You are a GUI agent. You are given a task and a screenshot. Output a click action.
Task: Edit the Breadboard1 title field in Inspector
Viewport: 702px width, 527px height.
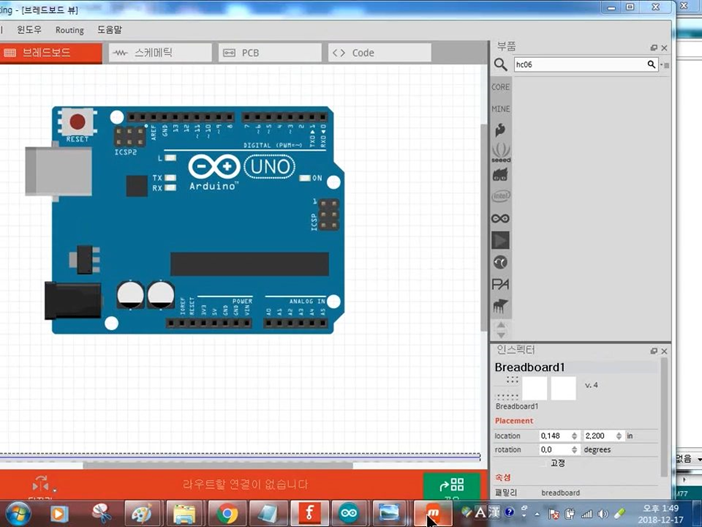[576, 367]
